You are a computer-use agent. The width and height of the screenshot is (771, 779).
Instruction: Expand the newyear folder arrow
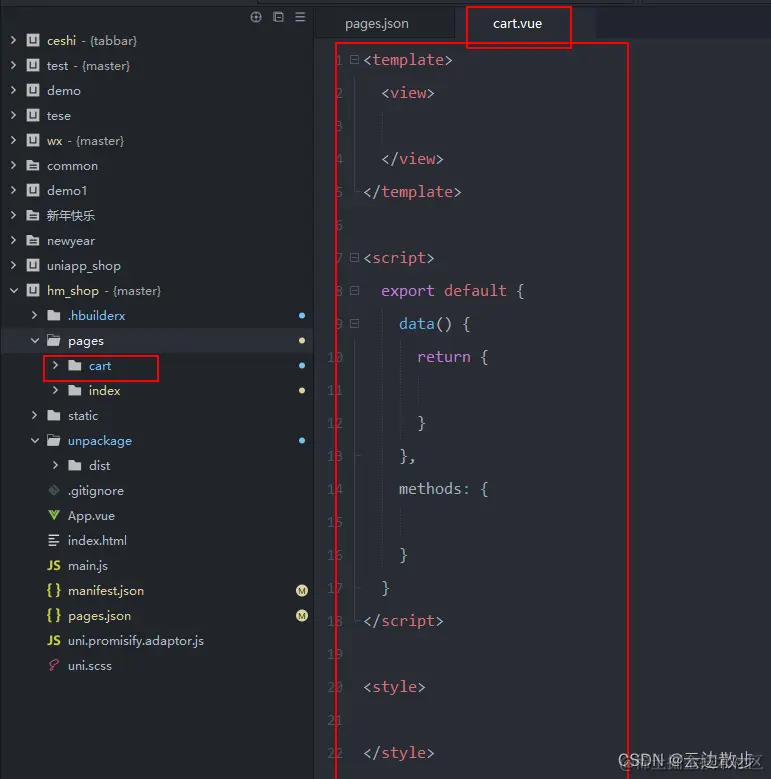13,240
